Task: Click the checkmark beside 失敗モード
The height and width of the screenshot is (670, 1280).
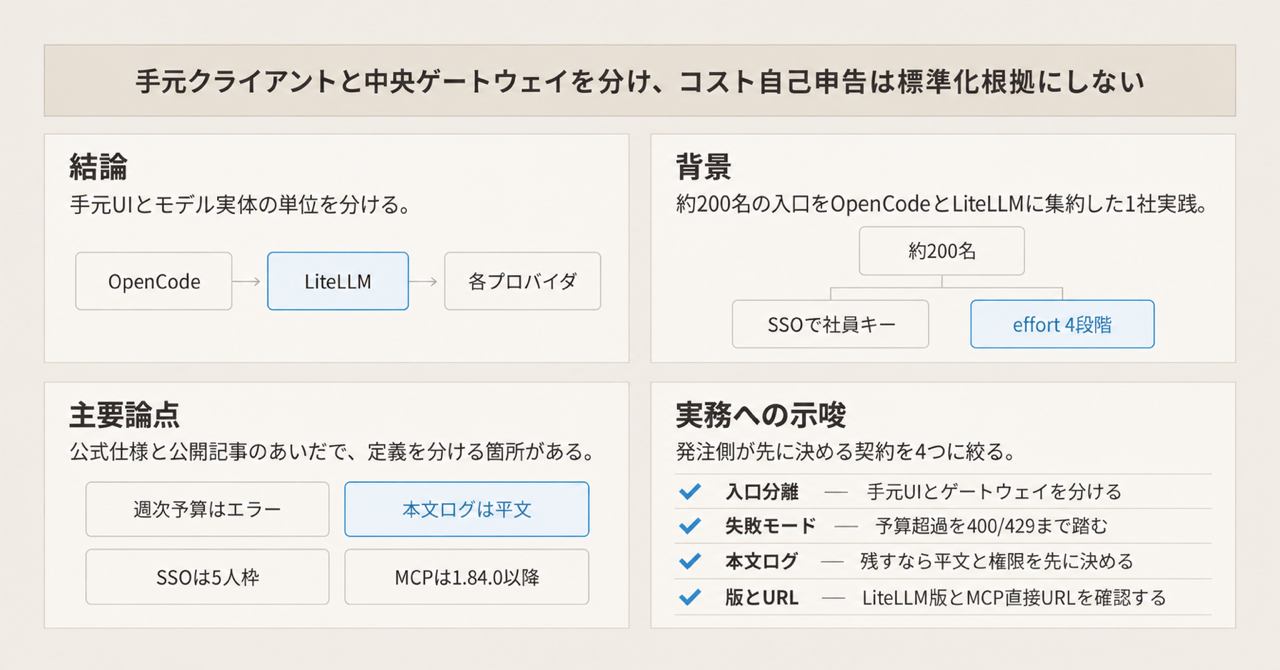Action: click(689, 526)
